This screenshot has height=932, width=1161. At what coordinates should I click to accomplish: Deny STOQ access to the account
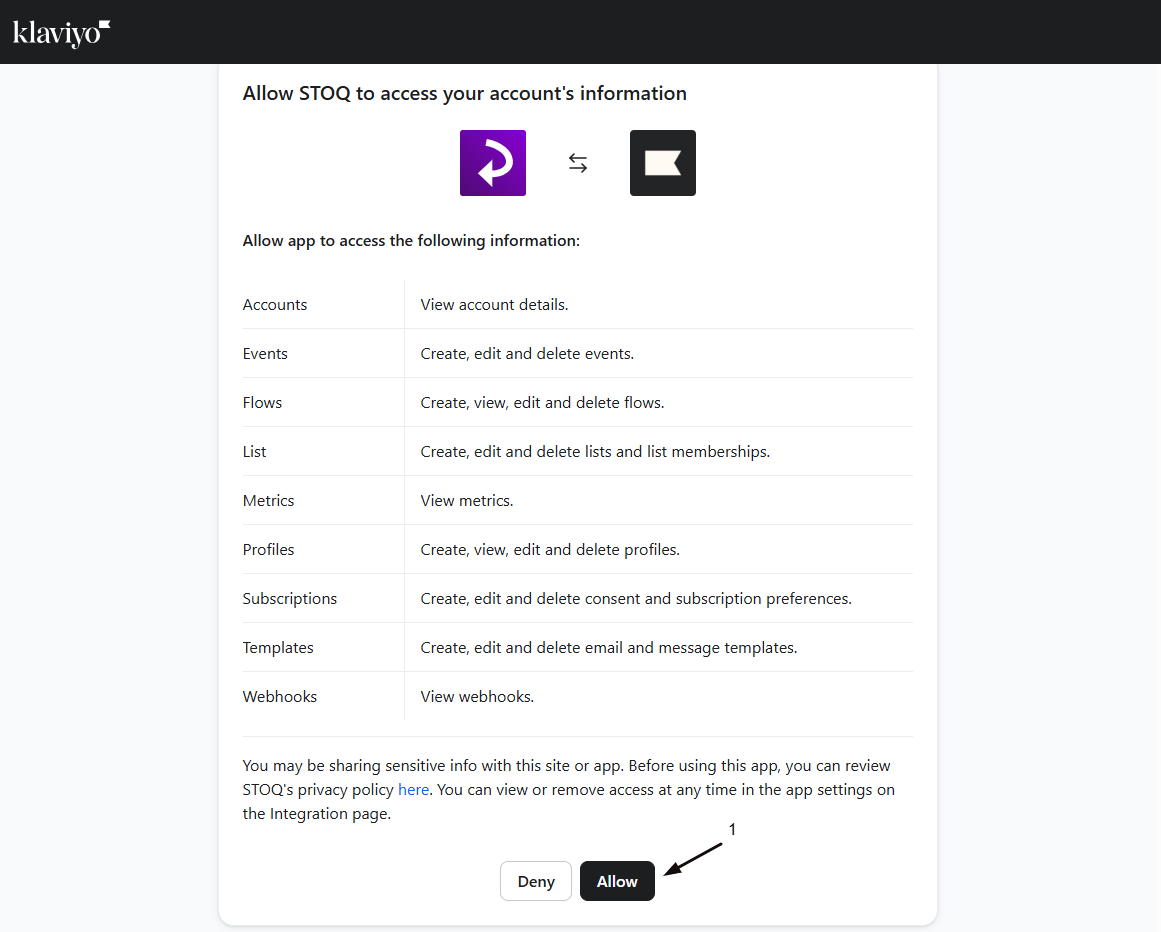[x=535, y=881]
